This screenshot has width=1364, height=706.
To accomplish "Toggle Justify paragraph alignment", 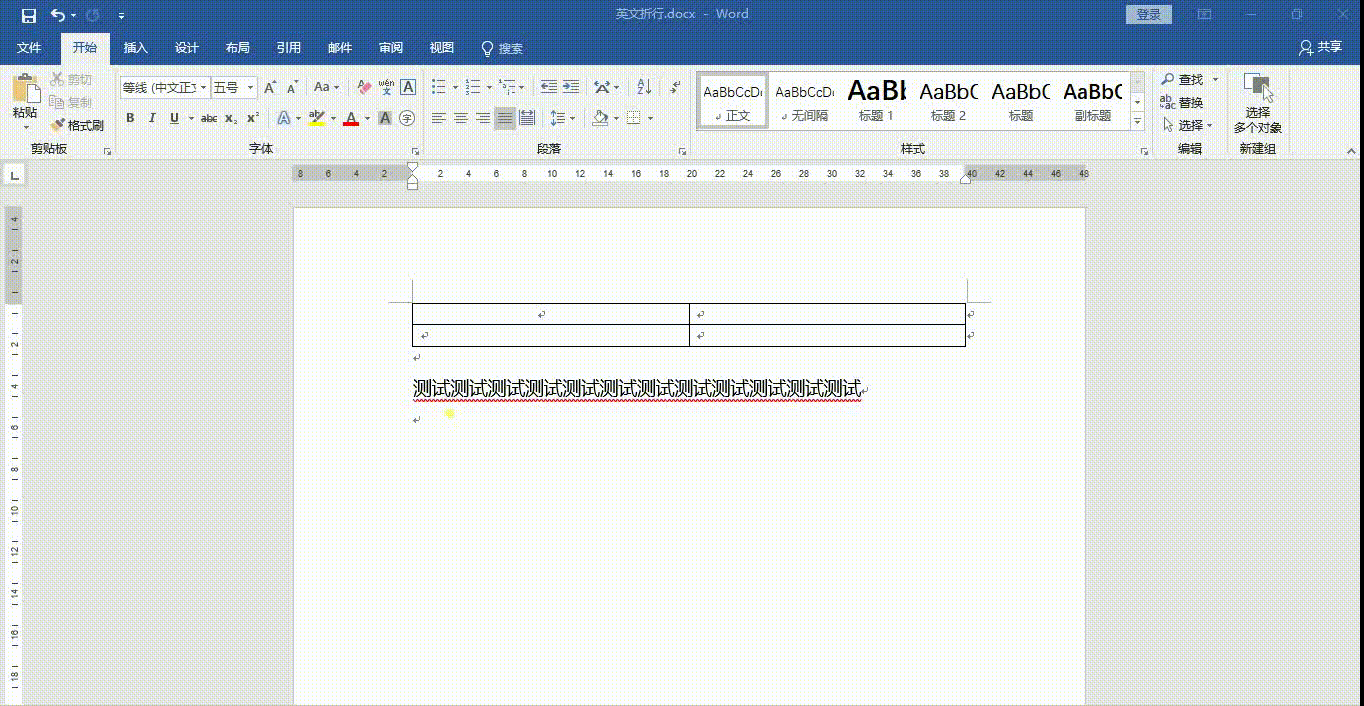I will 505,118.
